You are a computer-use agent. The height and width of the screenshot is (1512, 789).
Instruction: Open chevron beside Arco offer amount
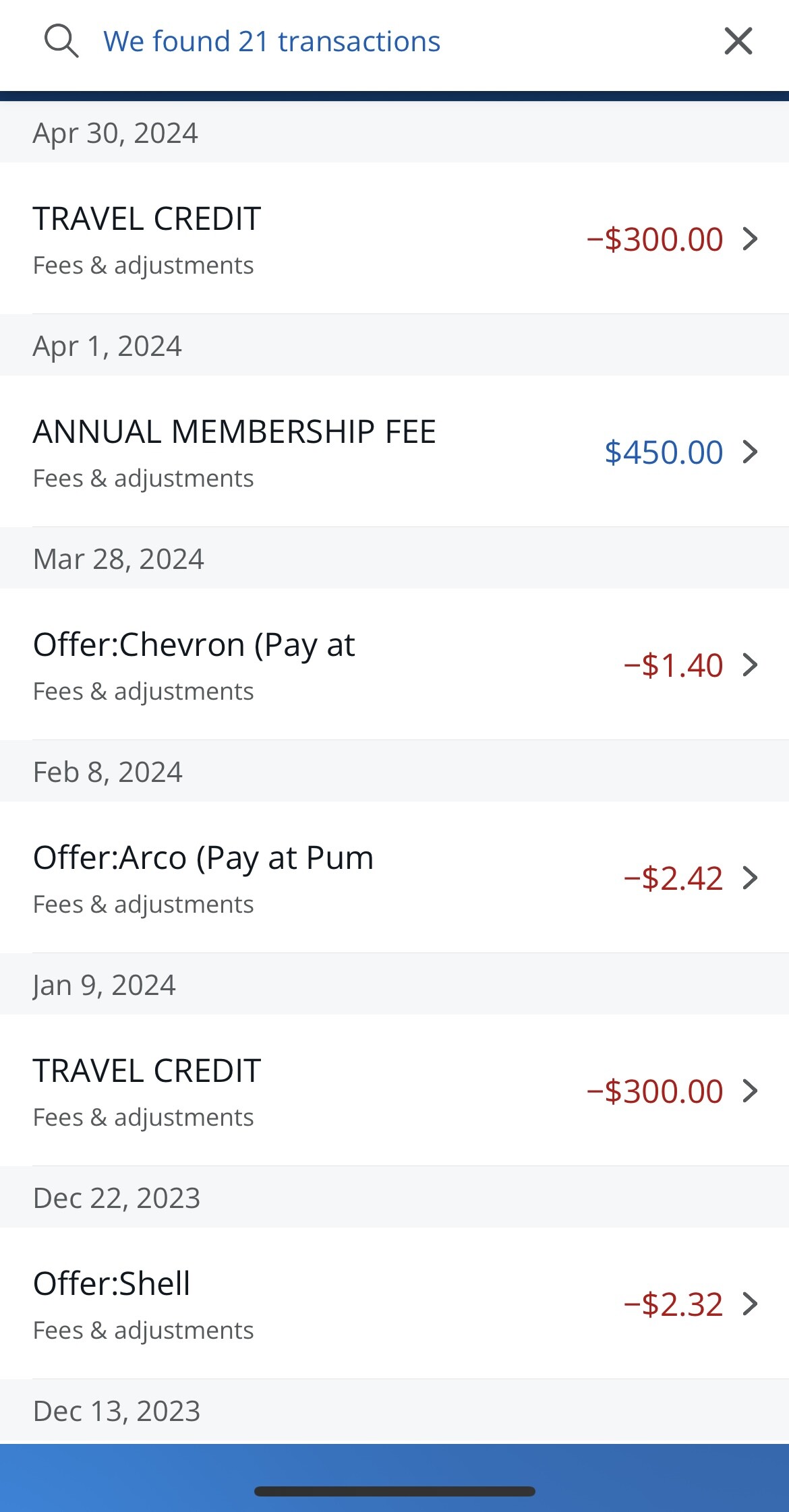[750, 878]
